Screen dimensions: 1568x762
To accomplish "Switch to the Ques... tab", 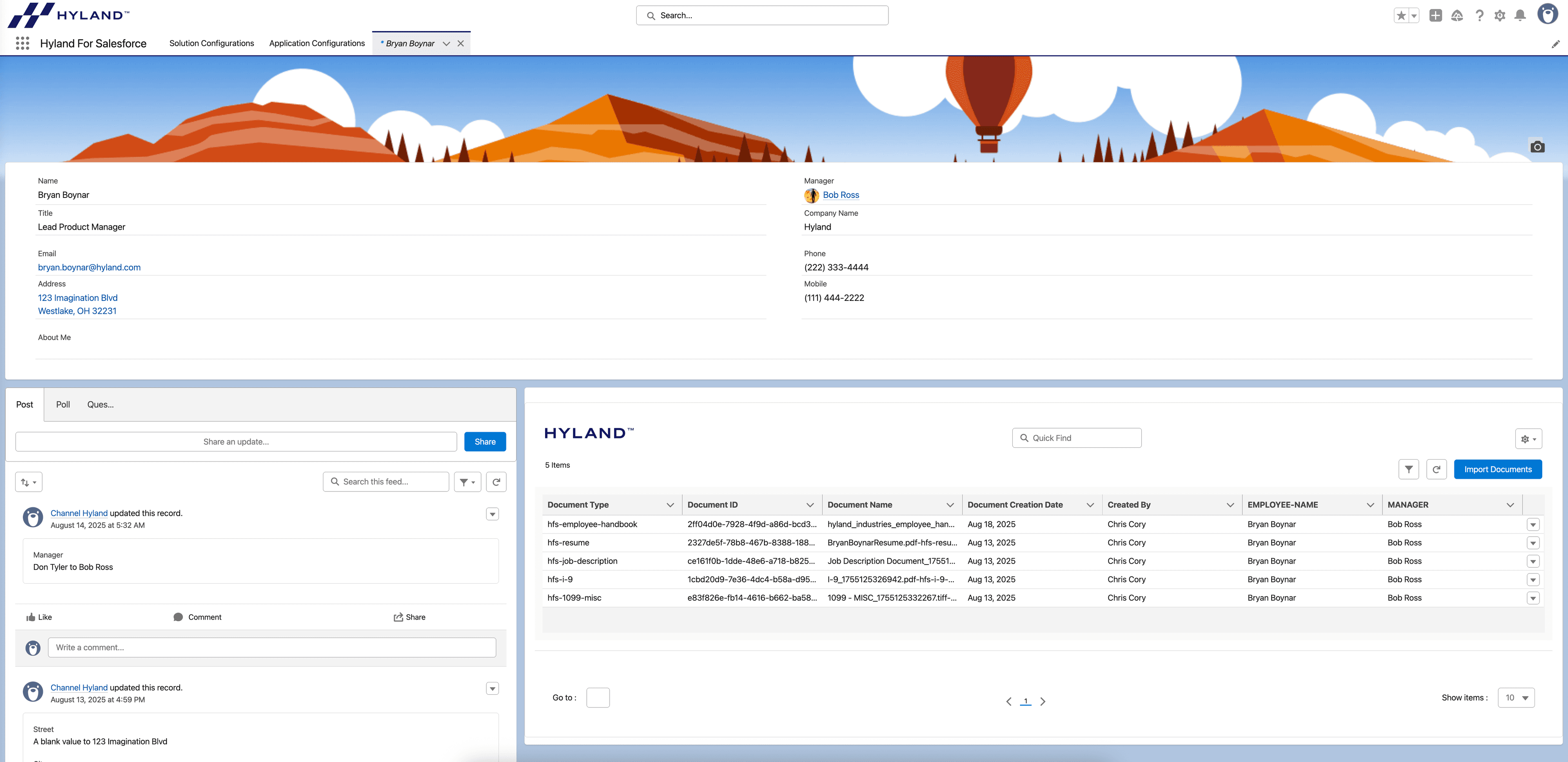I will coord(100,404).
